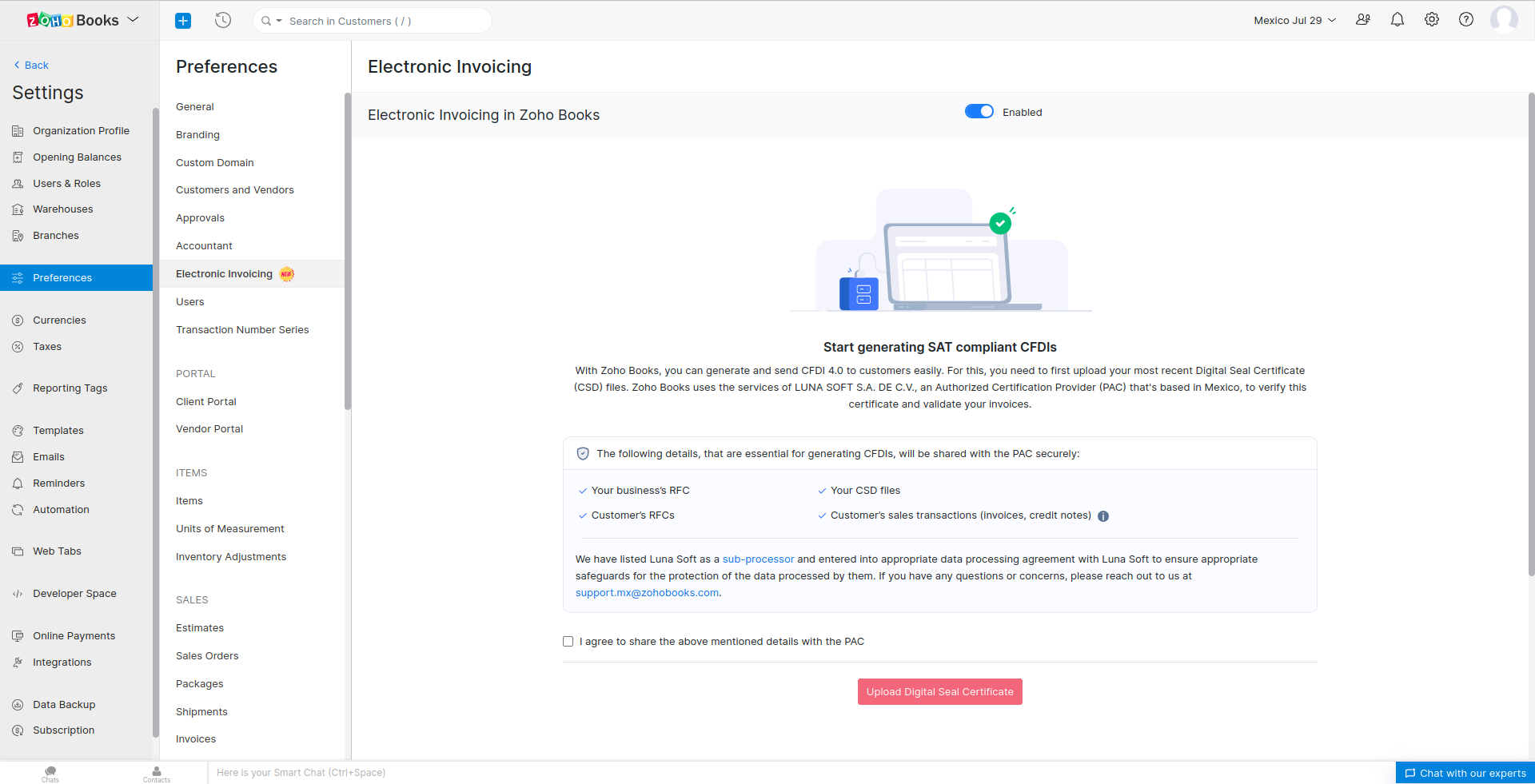Expand the Zoho Books organization switcher

click(x=133, y=19)
